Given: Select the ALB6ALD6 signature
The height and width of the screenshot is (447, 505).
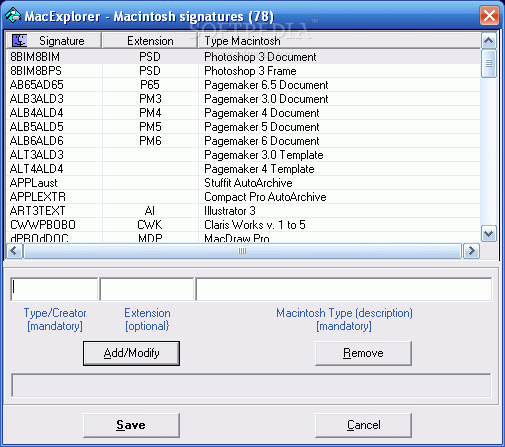Looking at the screenshot, I should coord(37,141).
